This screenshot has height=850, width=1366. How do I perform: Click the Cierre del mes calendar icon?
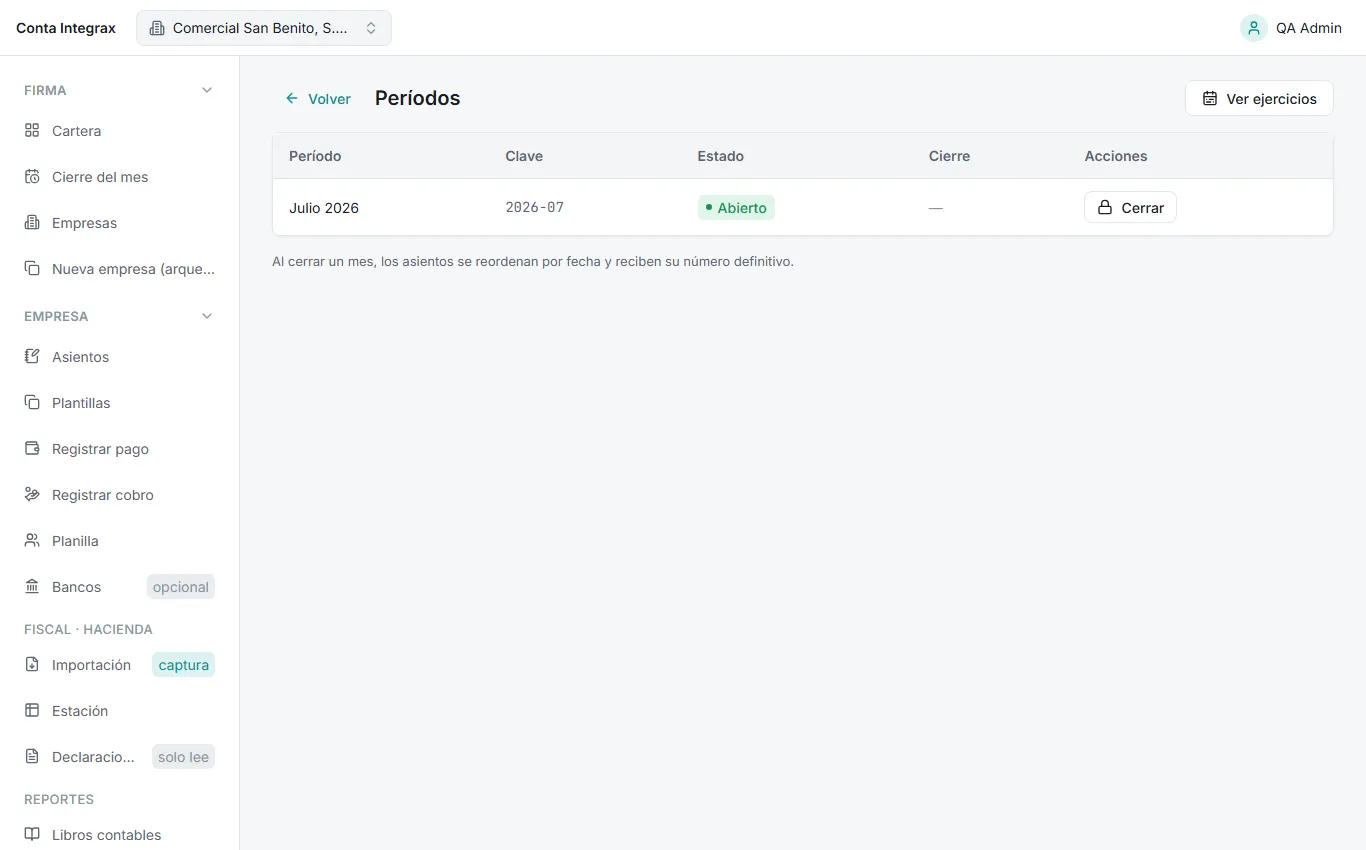pyautogui.click(x=32, y=177)
